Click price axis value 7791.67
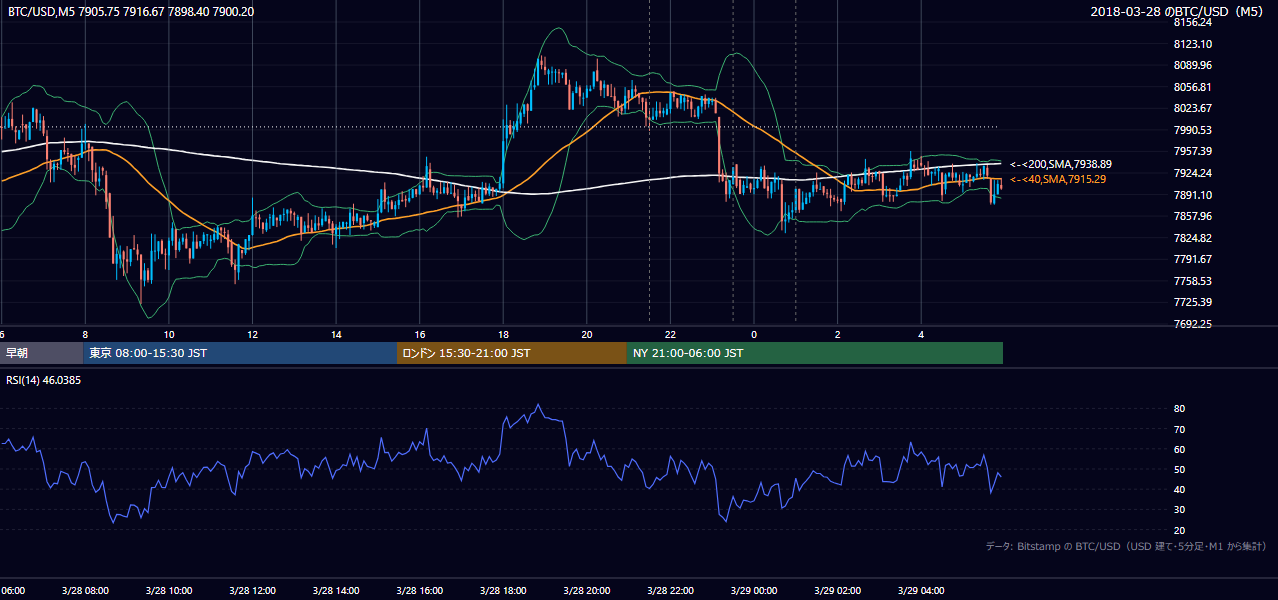The image size is (1278, 600). pos(1193,259)
